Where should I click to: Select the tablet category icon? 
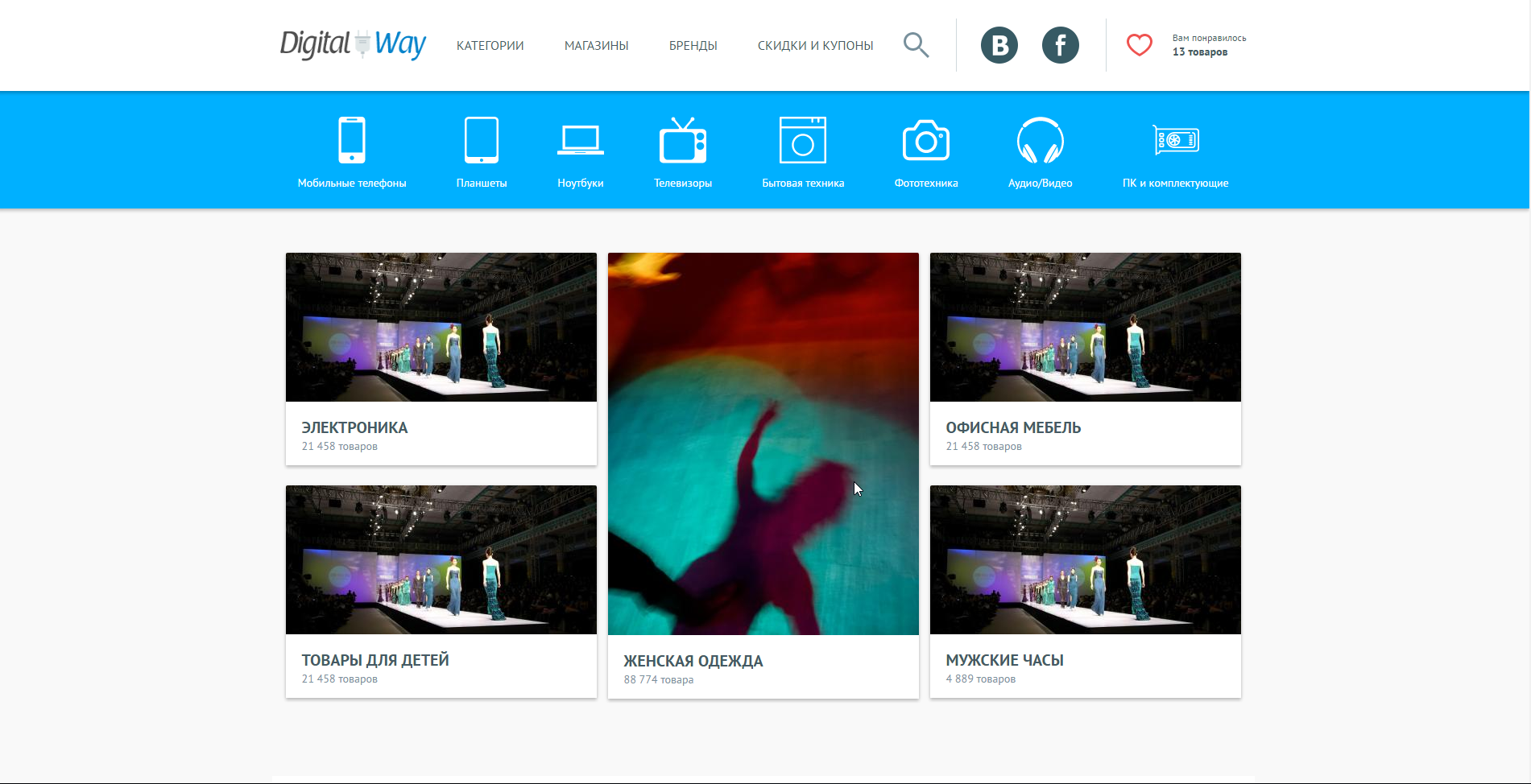pos(482,140)
